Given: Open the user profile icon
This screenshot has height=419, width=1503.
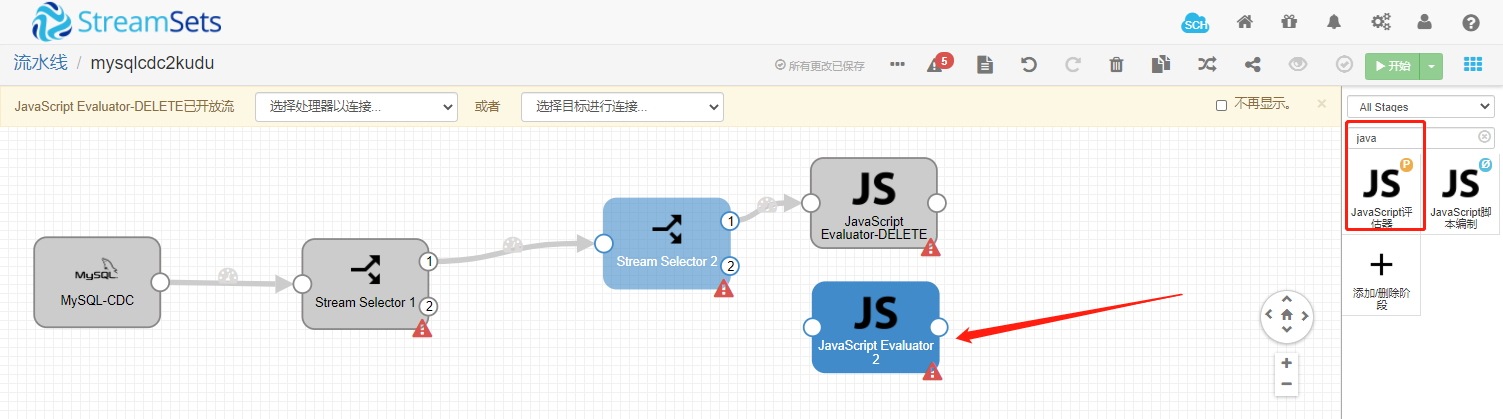Looking at the screenshot, I should (x=1425, y=22).
